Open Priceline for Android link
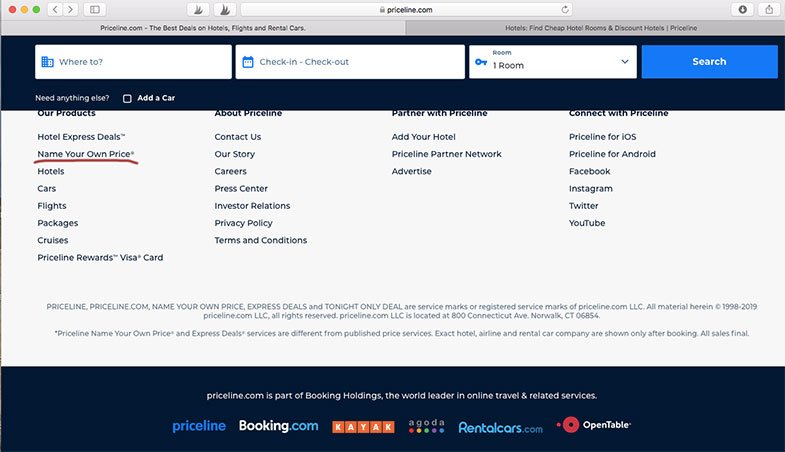Image resolution: width=785 pixels, height=452 pixels. tap(612, 154)
